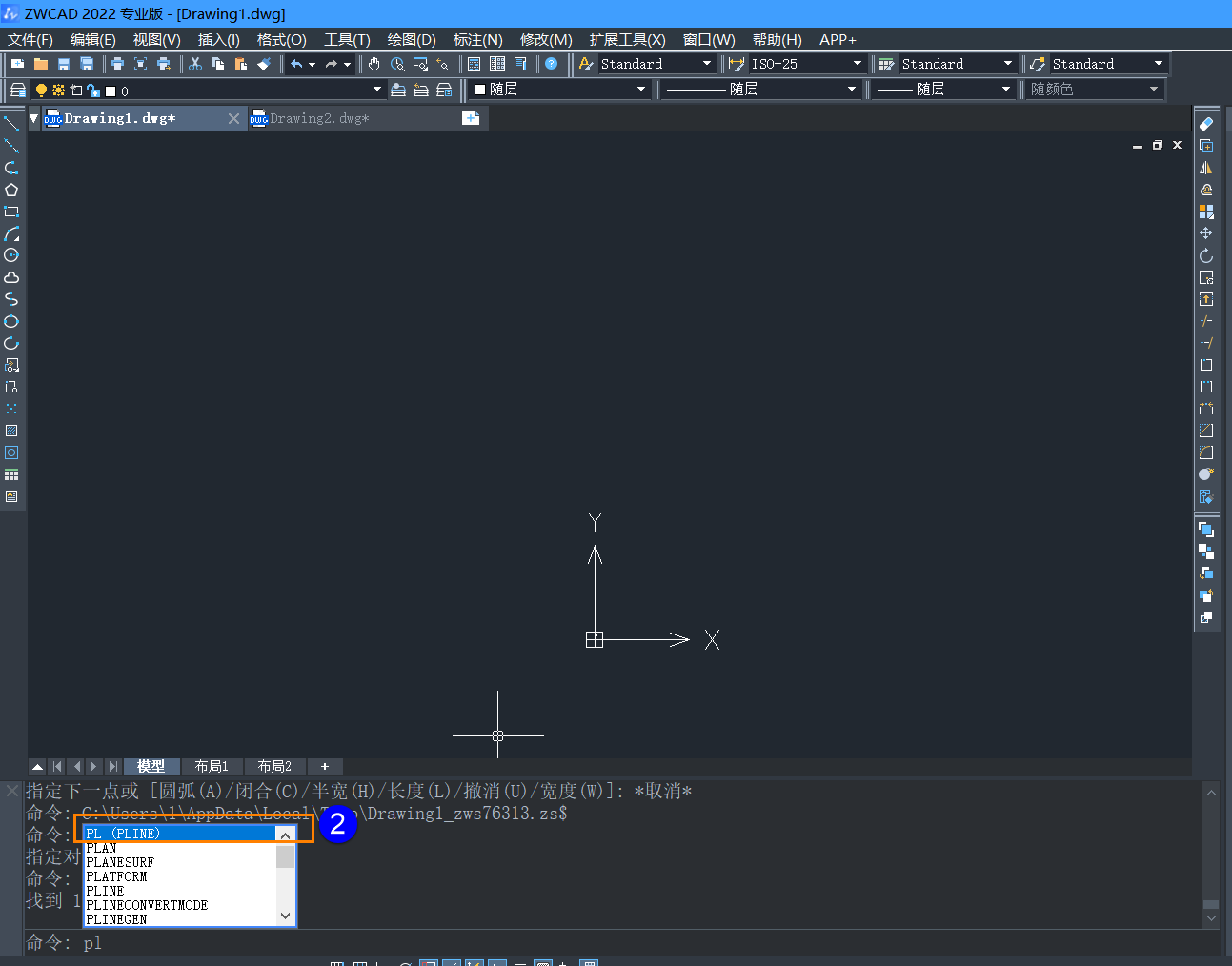Viewport: 1232px width, 966px height.
Task: Choose PL (PLINE) autocomplete suggestion
Action: [179, 834]
